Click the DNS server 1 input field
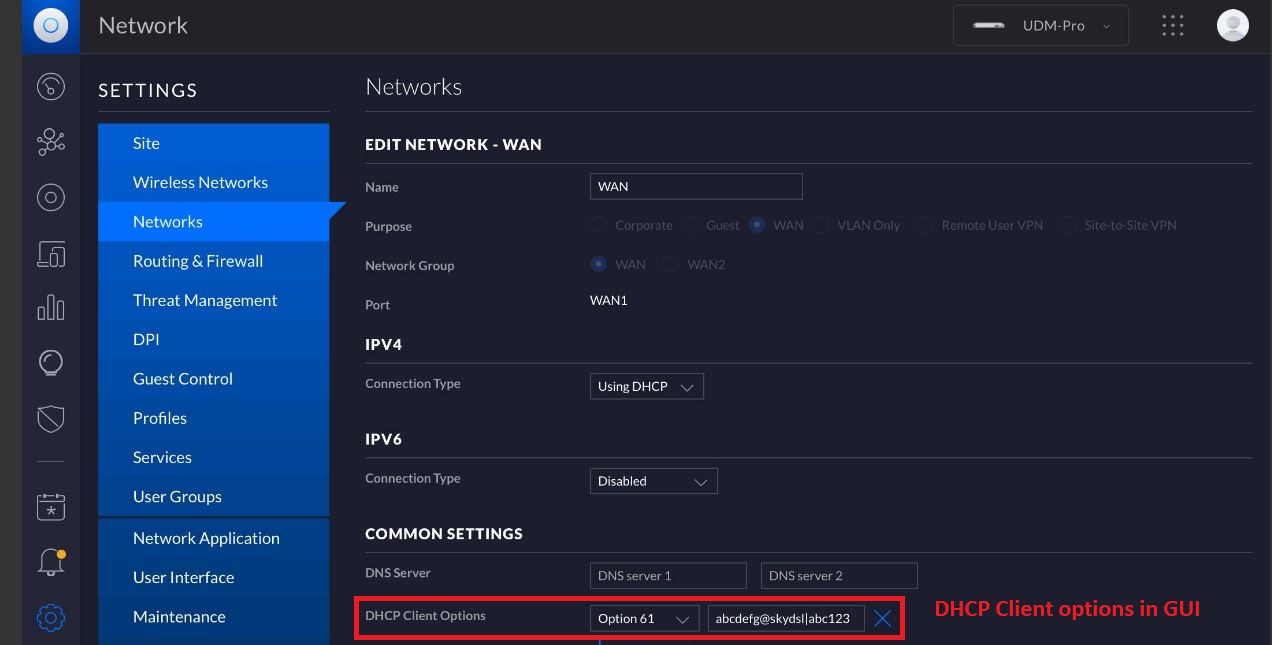This screenshot has height=645, width=1272. [667, 575]
